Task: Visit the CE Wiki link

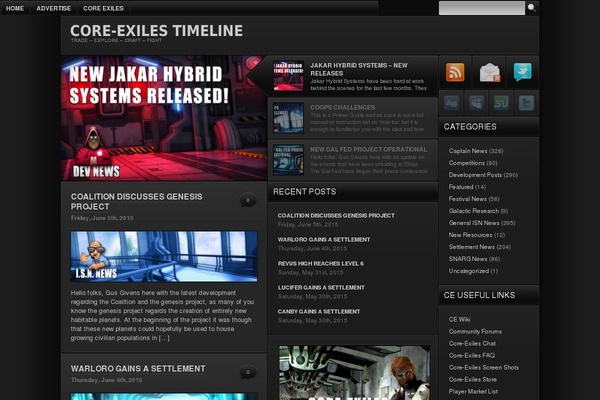Action: 459,319
